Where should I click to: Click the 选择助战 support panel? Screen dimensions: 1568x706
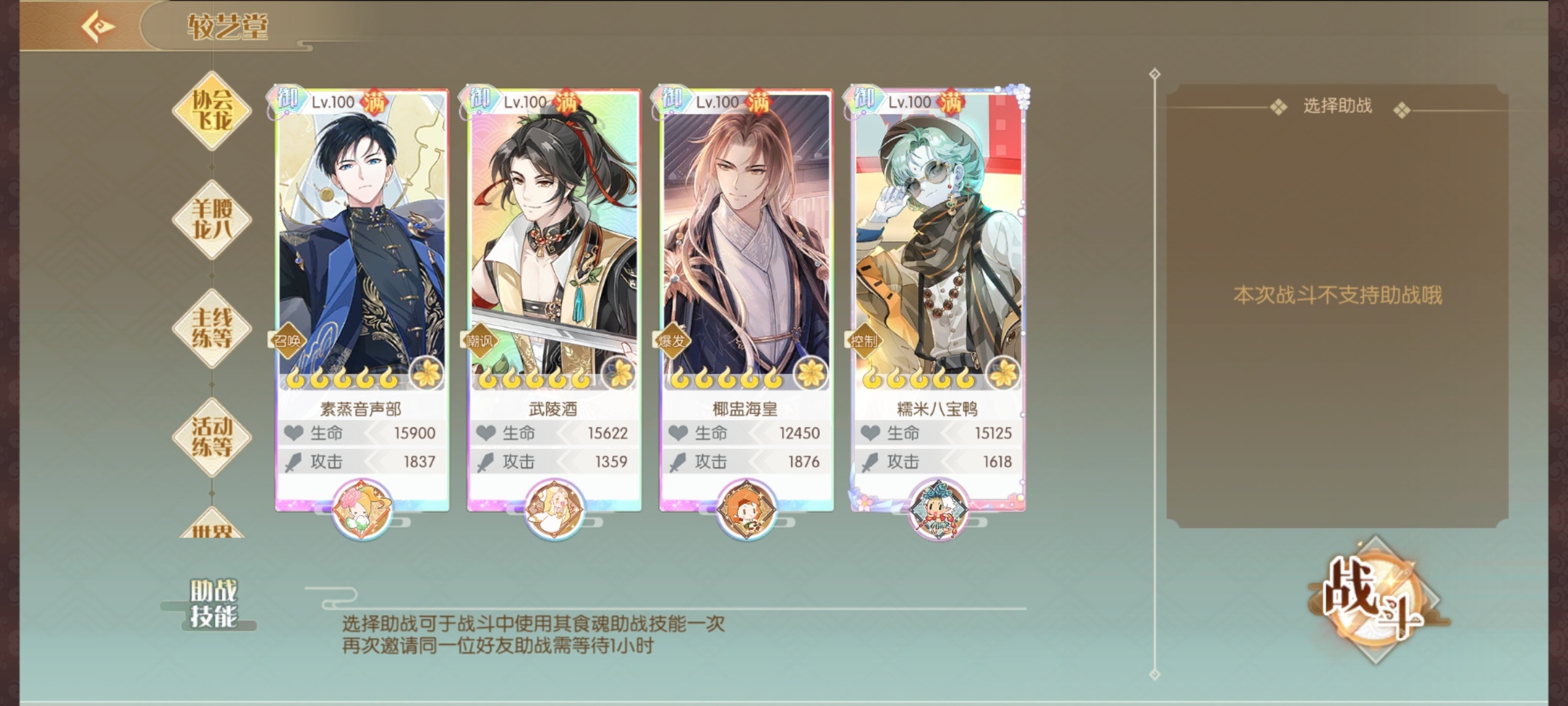pos(1337,306)
